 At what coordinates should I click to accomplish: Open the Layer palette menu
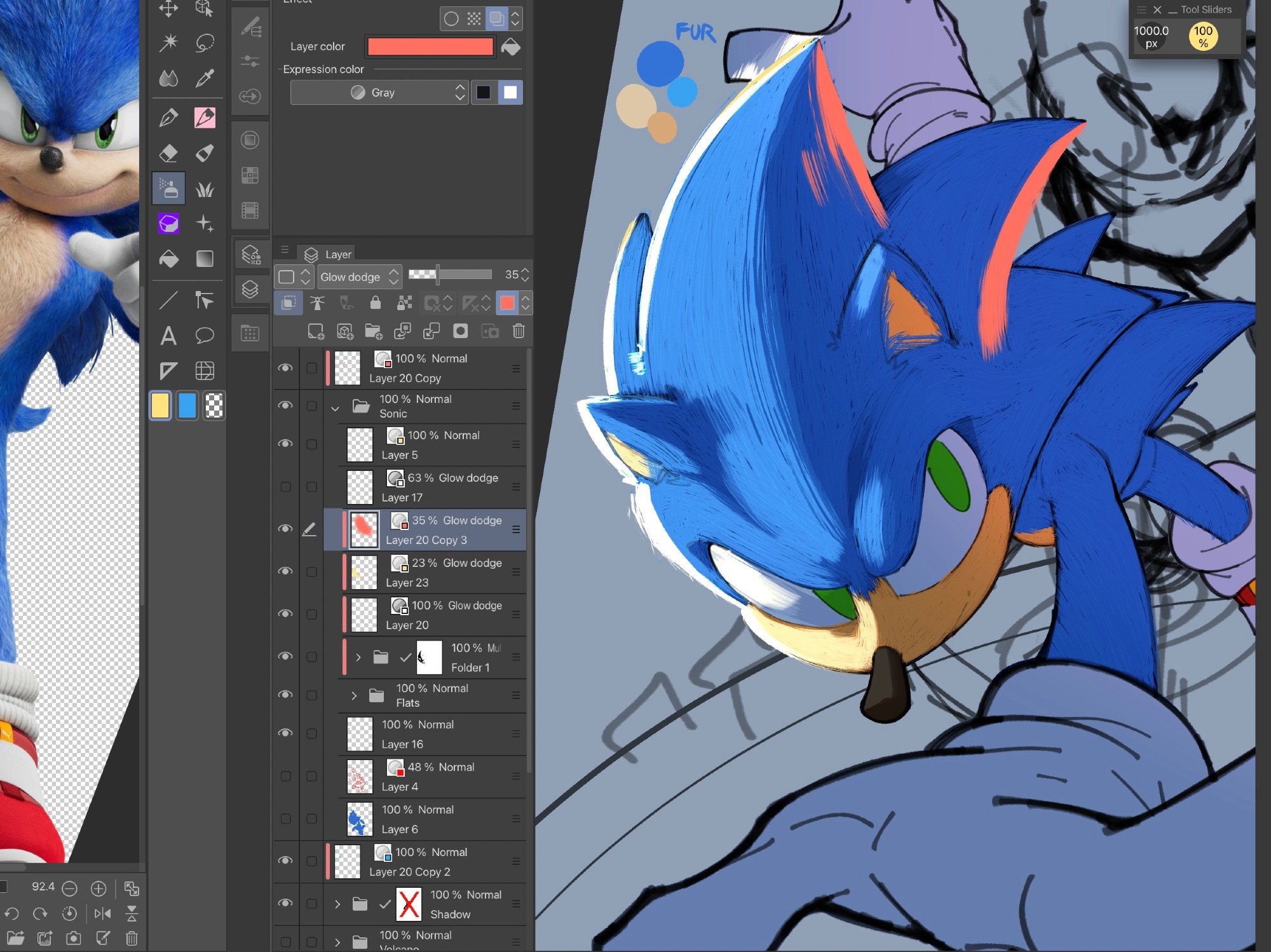pos(285,250)
